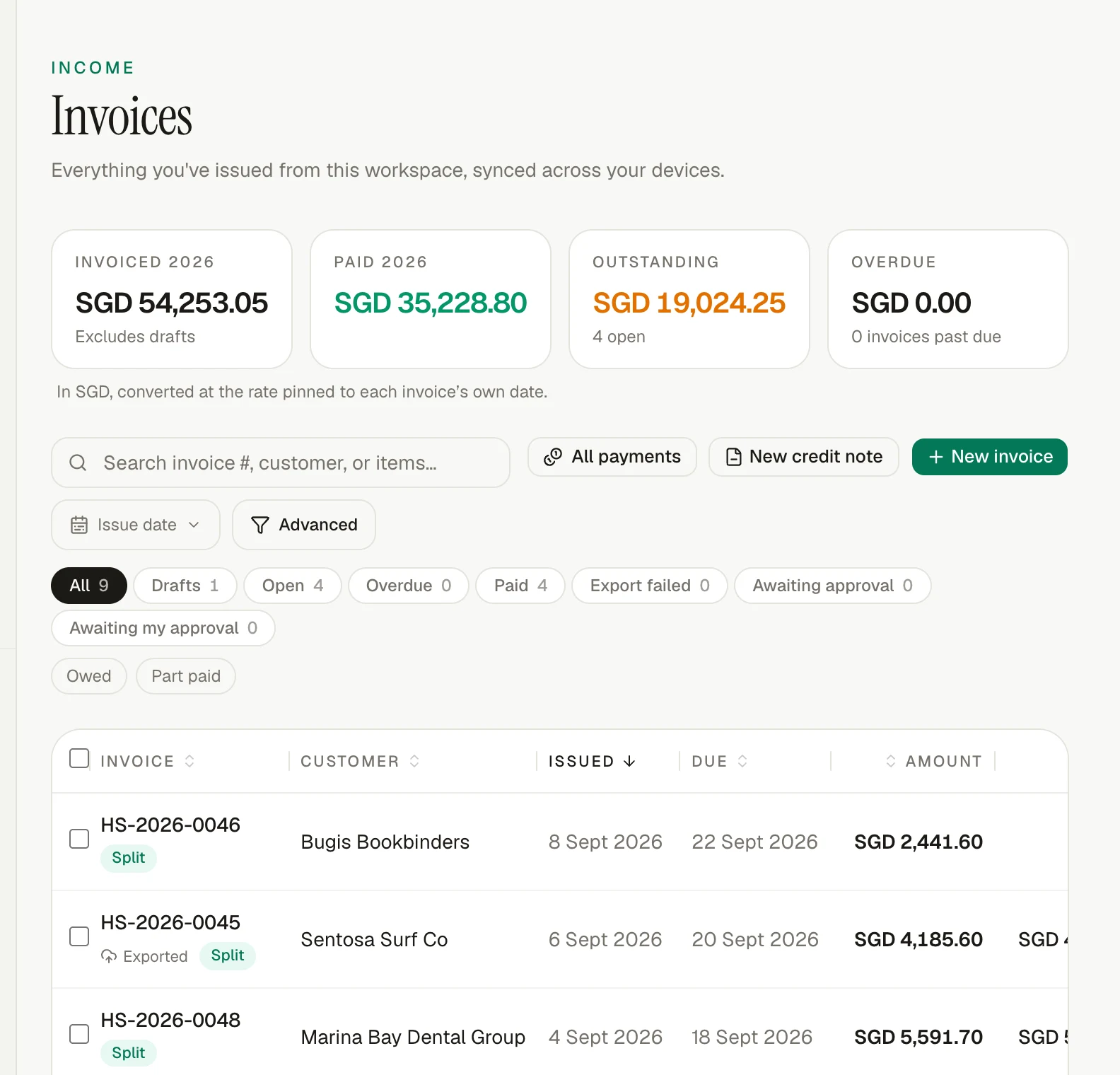Click the Bugis Bookbinders customer cell

385,842
